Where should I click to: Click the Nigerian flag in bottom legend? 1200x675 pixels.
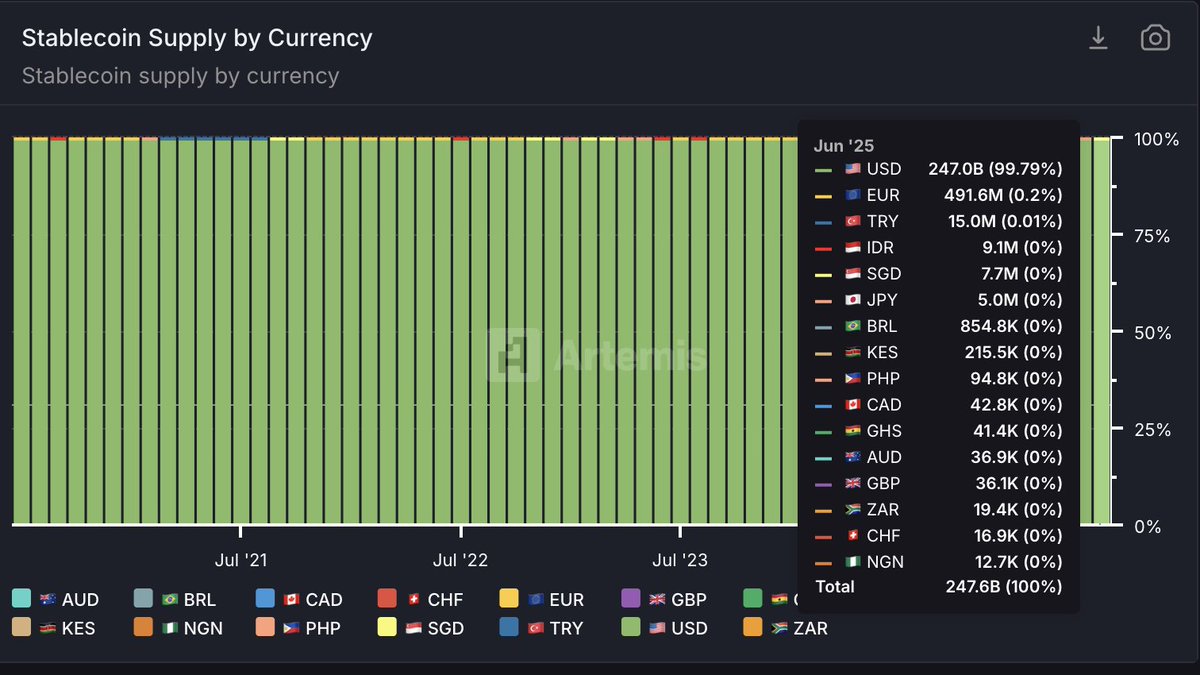coord(169,628)
